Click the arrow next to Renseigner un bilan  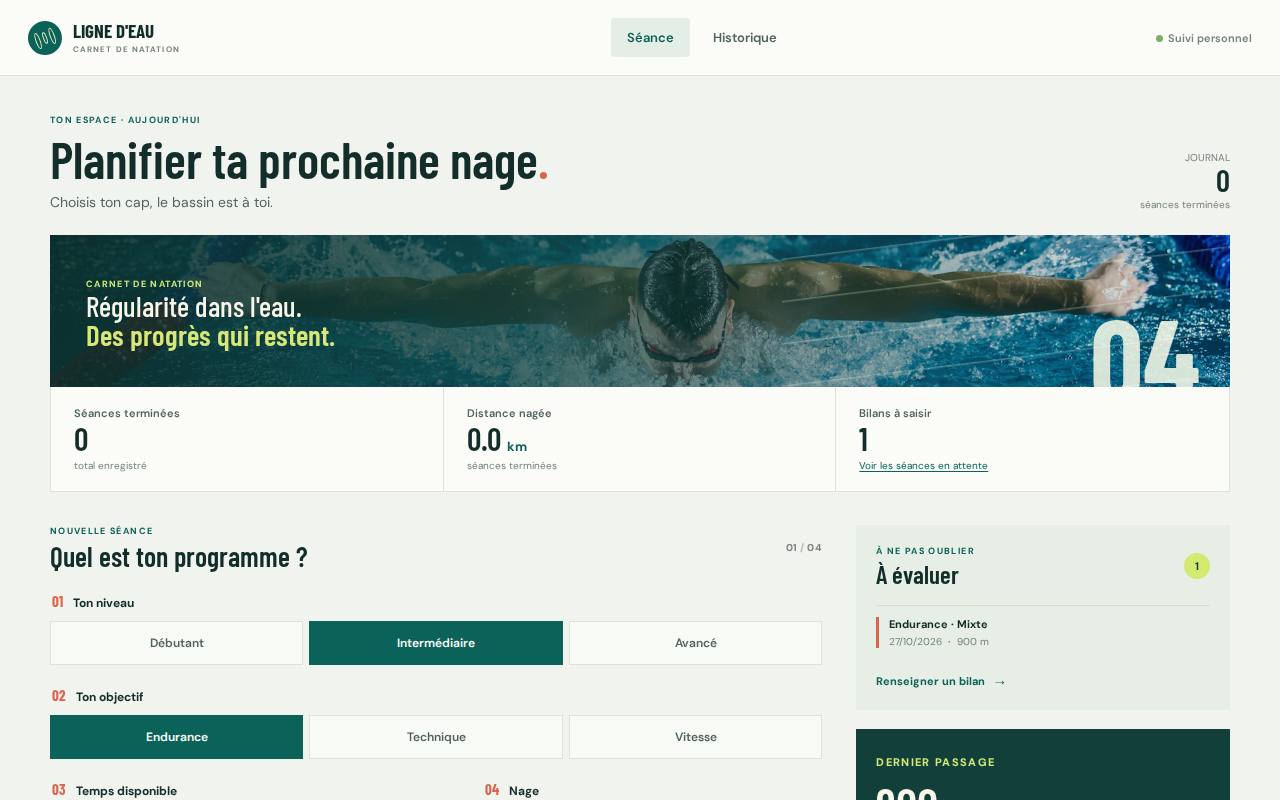(x=999, y=682)
